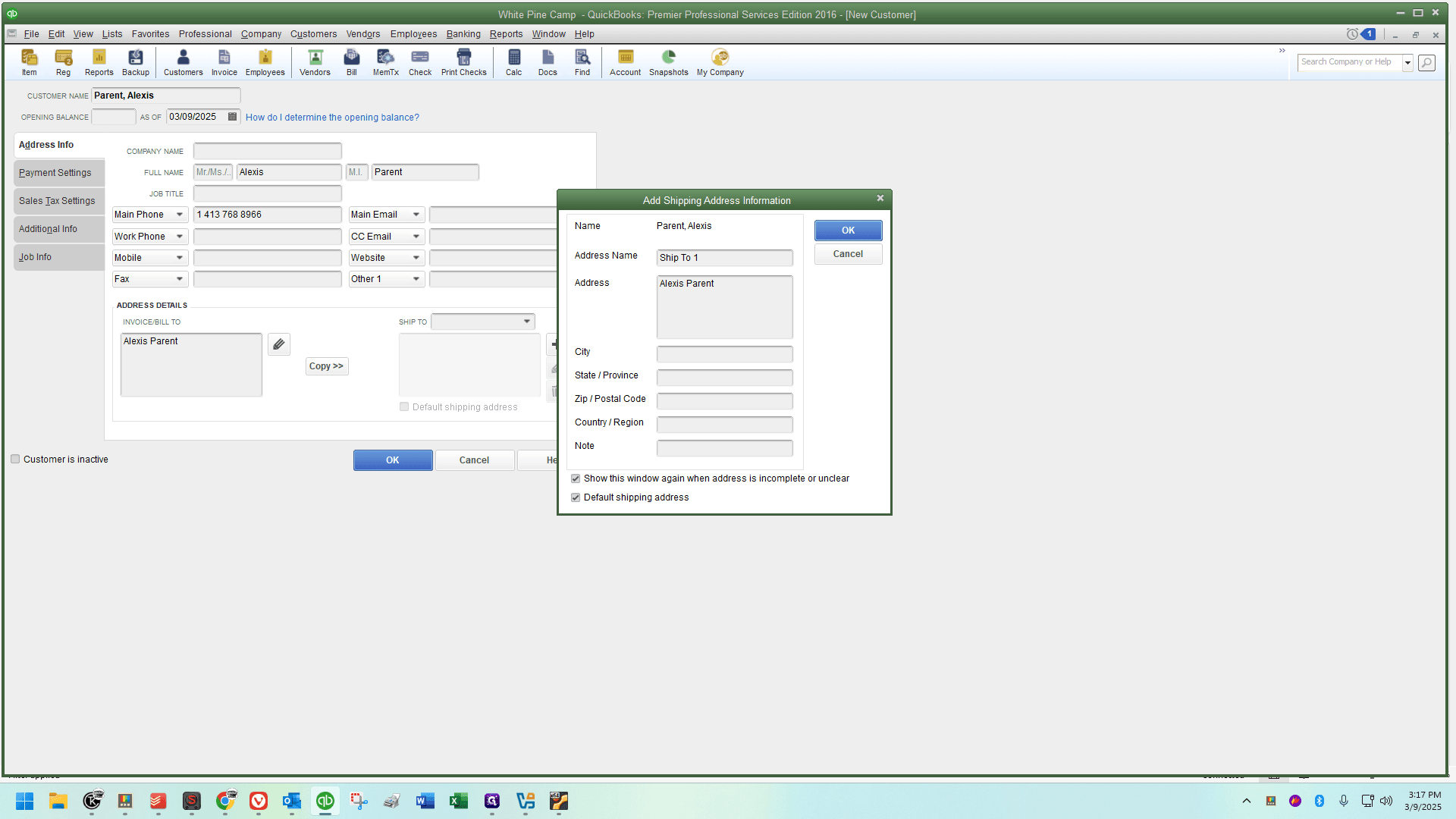Expand the Website type dropdown
This screenshot has height=819, width=1456.
click(x=416, y=258)
